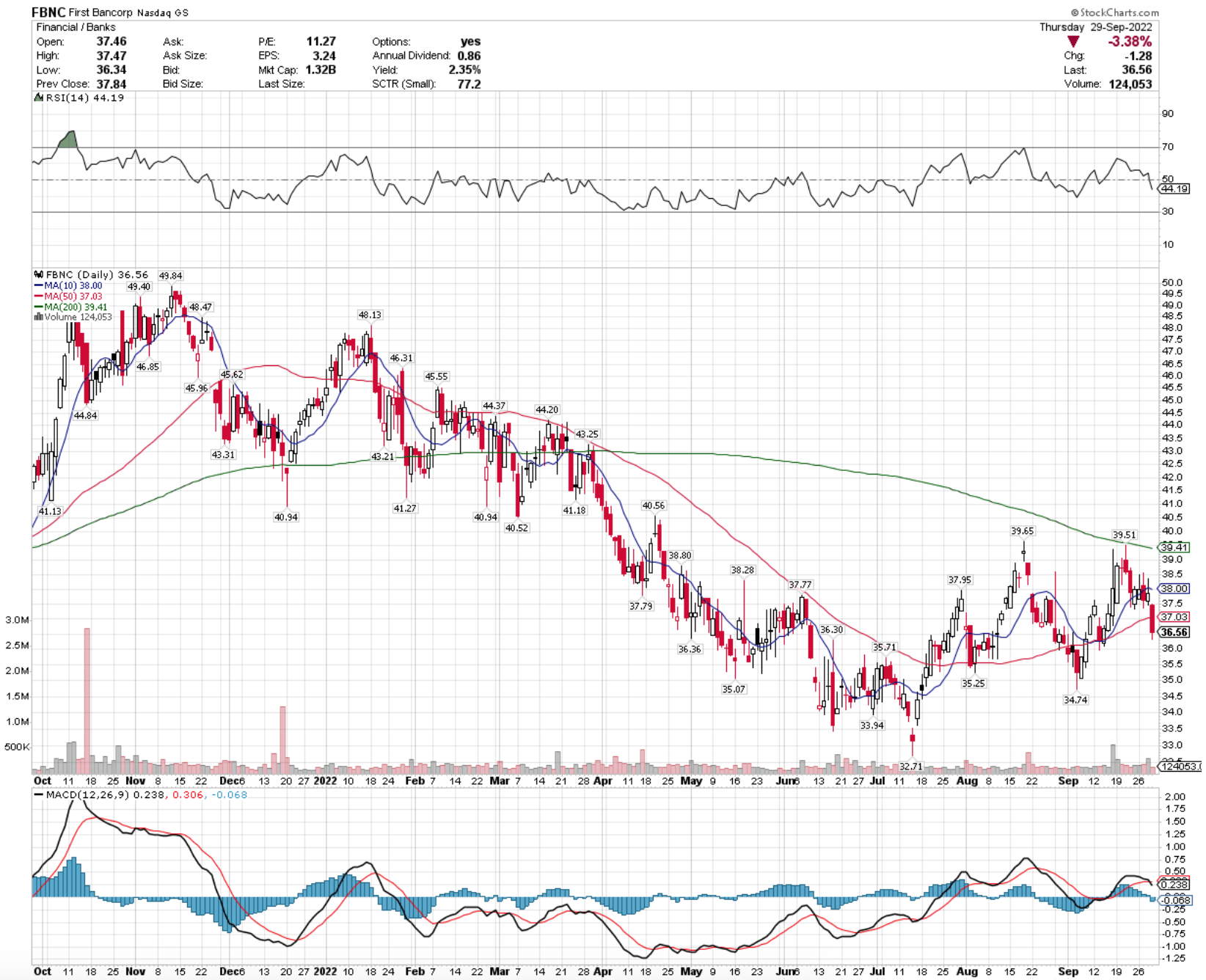The width and height of the screenshot is (1206, 980).
Task: Click the tall pink volume spike near Oct 18
Action: coord(87,701)
